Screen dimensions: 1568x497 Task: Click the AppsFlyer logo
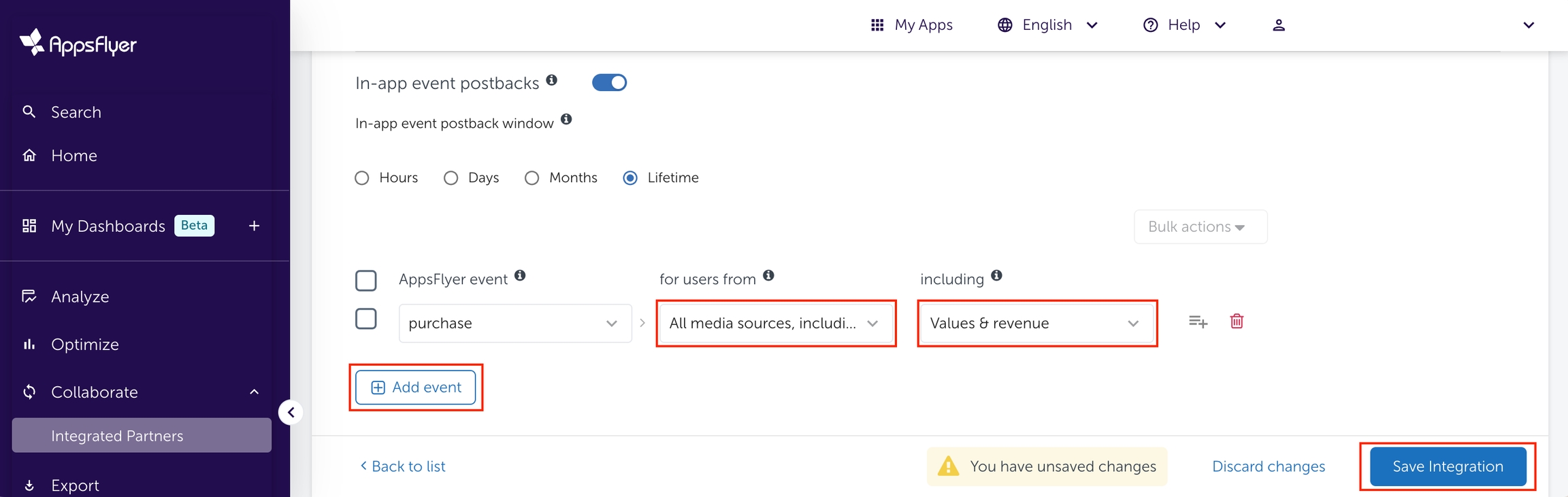[x=78, y=44]
